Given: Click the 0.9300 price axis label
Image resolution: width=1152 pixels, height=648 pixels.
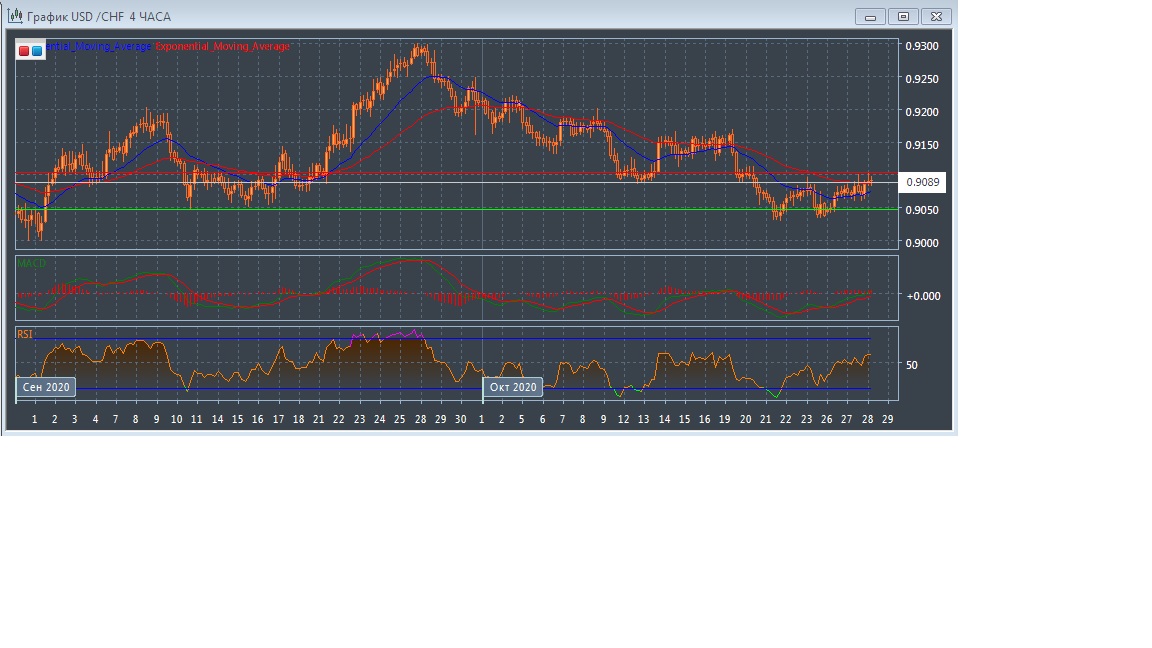Looking at the screenshot, I should (x=921, y=46).
